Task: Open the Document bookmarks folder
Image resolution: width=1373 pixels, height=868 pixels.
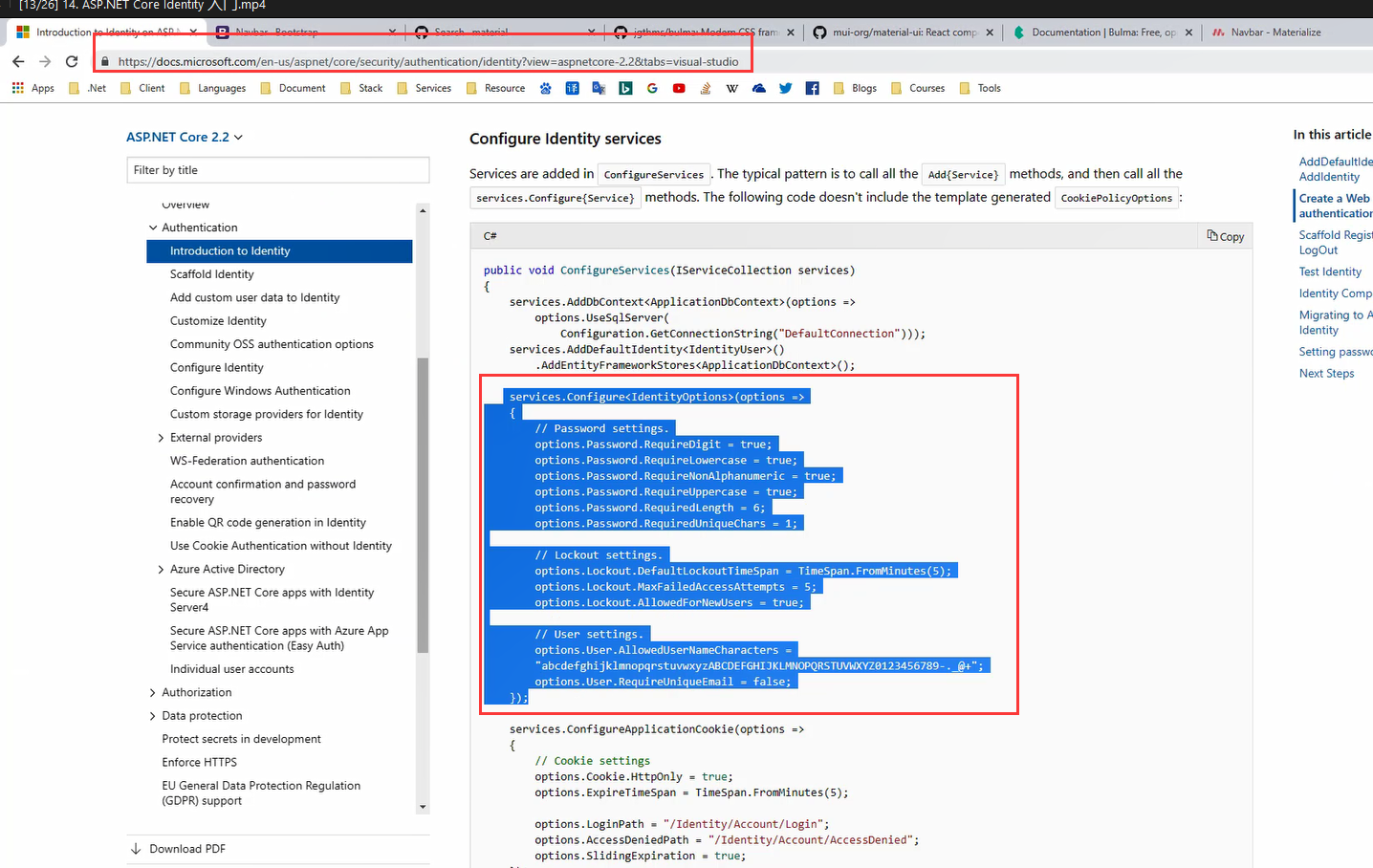Action: tap(293, 88)
